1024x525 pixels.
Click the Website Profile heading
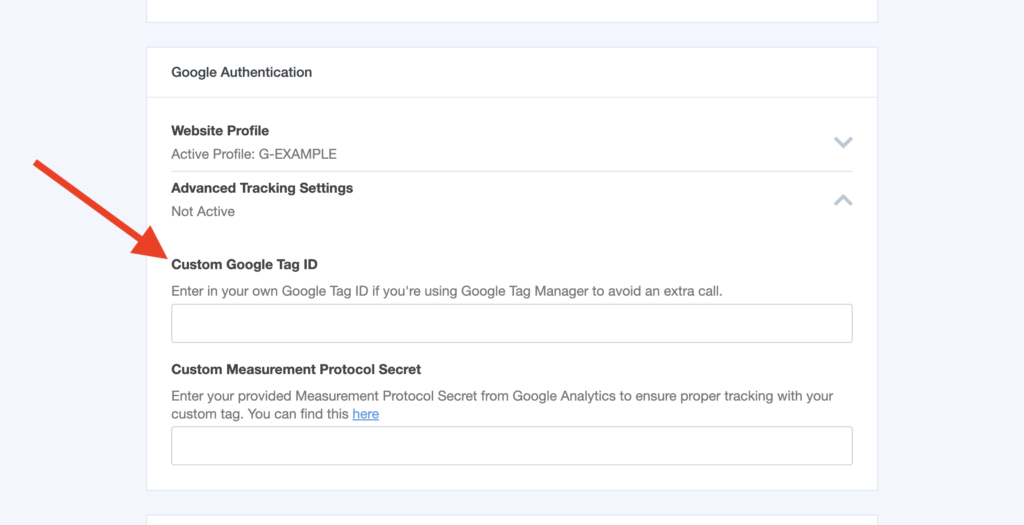[220, 131]
